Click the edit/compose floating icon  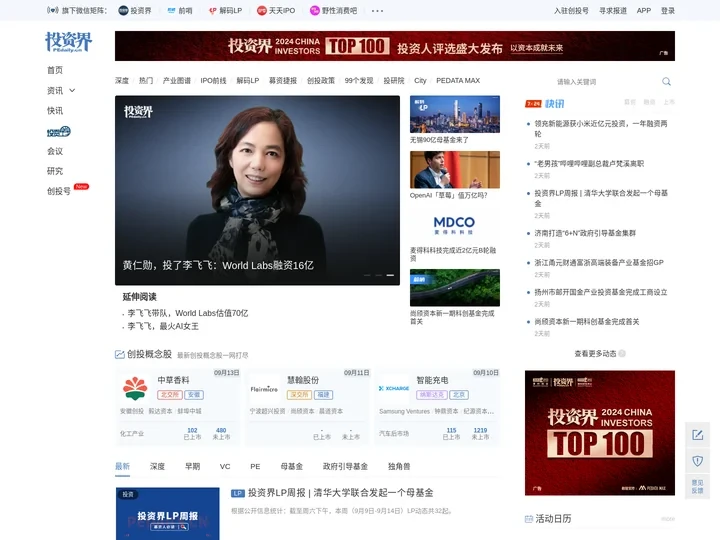698,435
